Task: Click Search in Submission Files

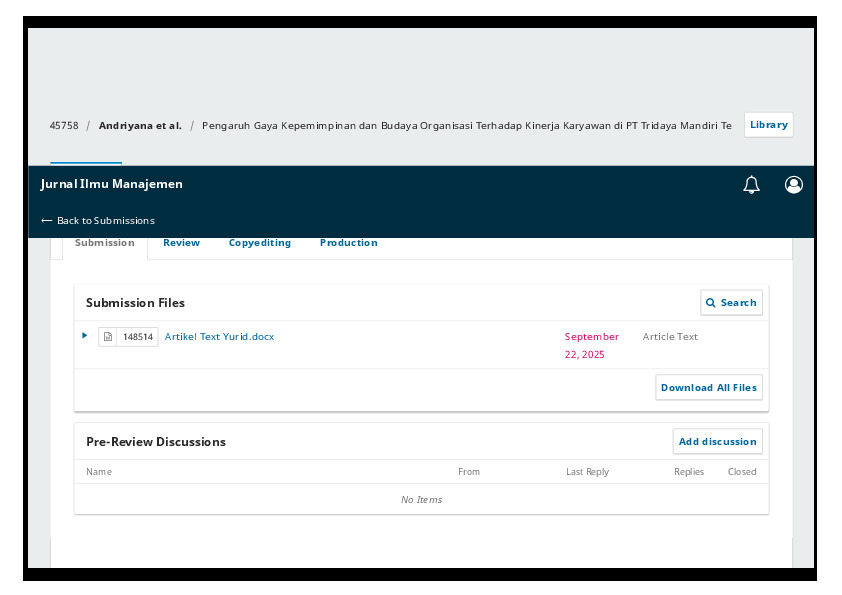Action: click(x=731, y=303)
